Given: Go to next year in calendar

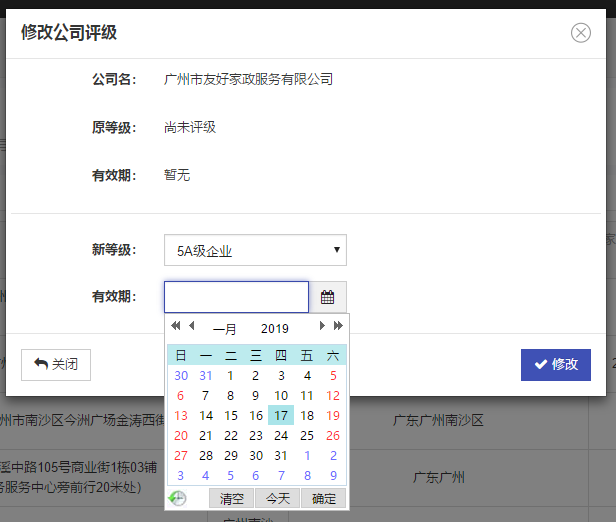Looking at the screenshot, I should [x=338, y=326].
